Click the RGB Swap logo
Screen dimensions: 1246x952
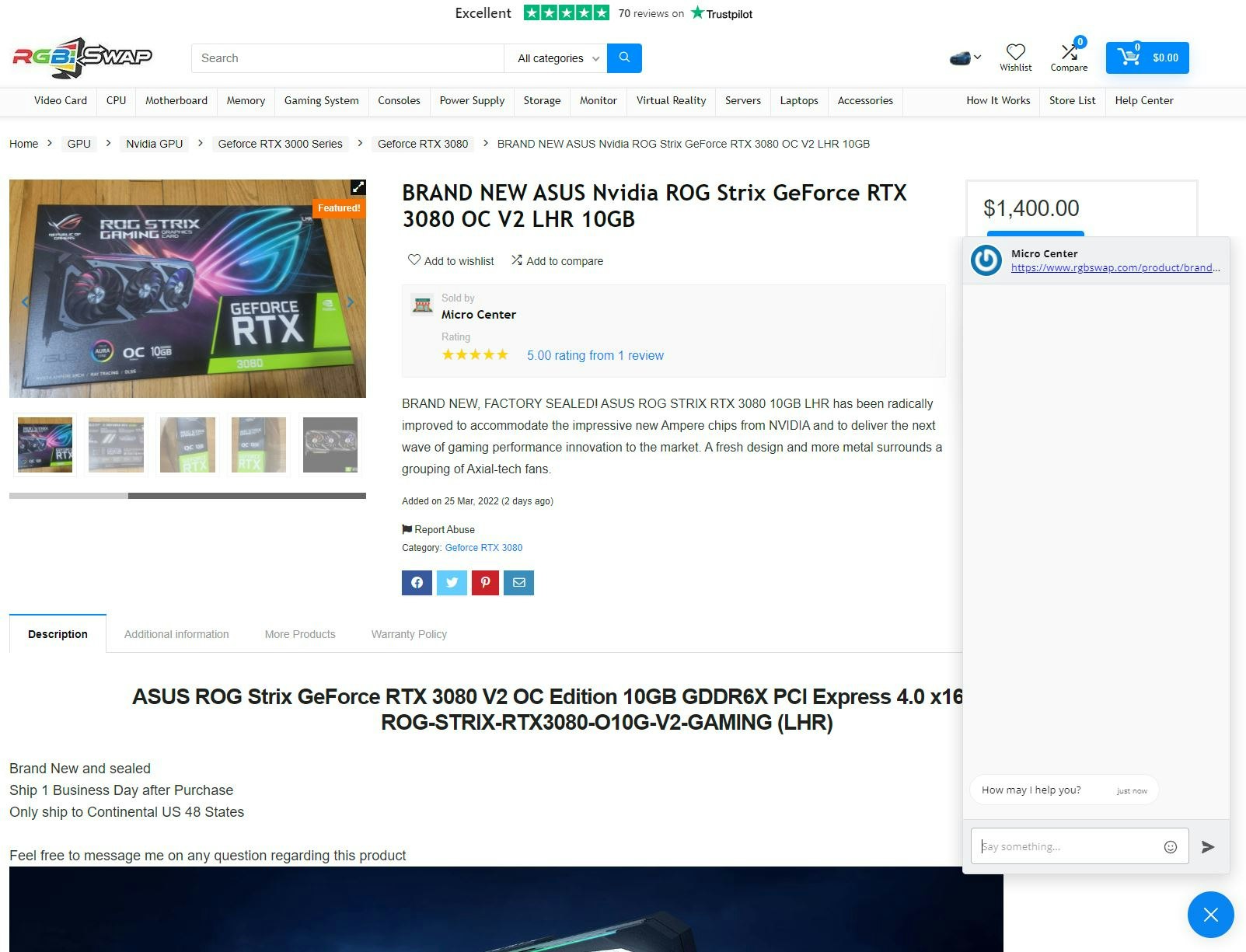[82, 58]
